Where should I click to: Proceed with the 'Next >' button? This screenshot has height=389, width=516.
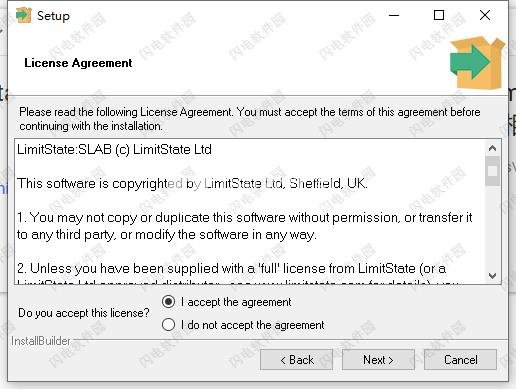pos(378,360)
